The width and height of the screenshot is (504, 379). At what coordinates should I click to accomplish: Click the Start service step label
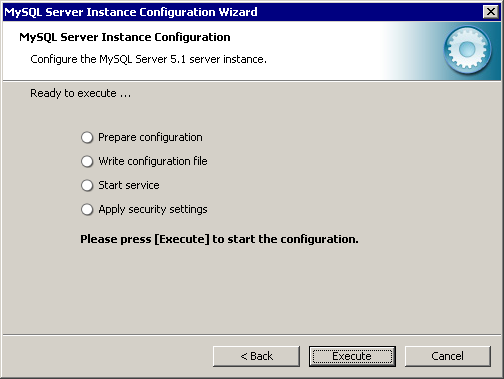coord(129,185)
